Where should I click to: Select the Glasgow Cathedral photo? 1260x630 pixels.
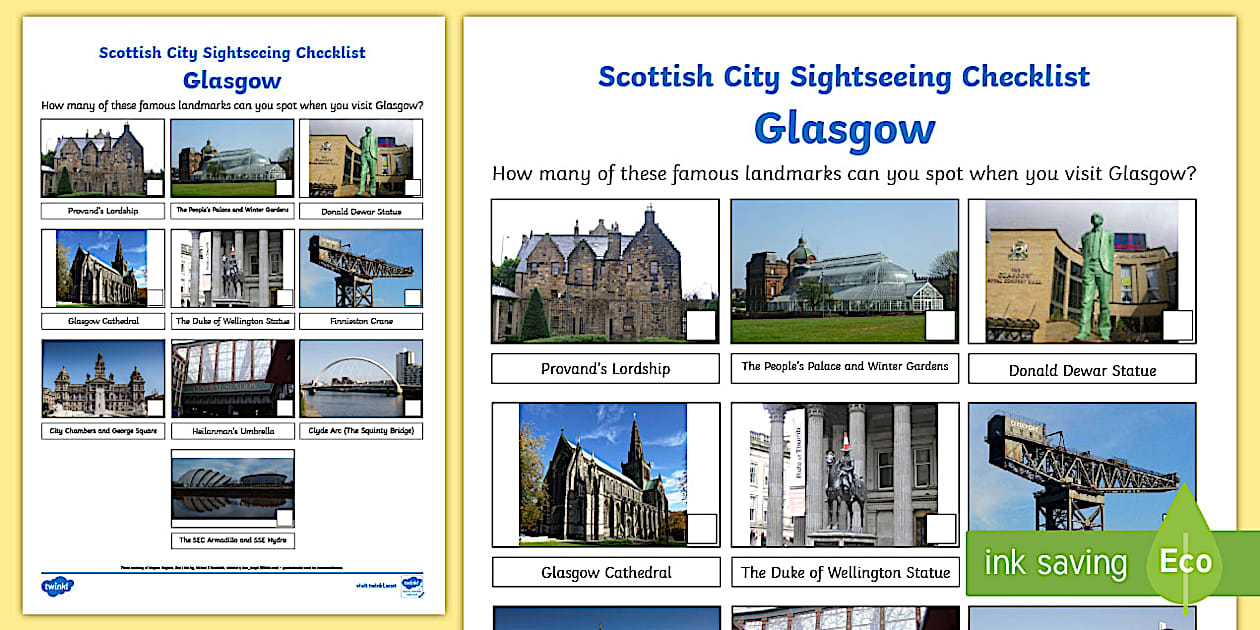click(x=600, y=473)
